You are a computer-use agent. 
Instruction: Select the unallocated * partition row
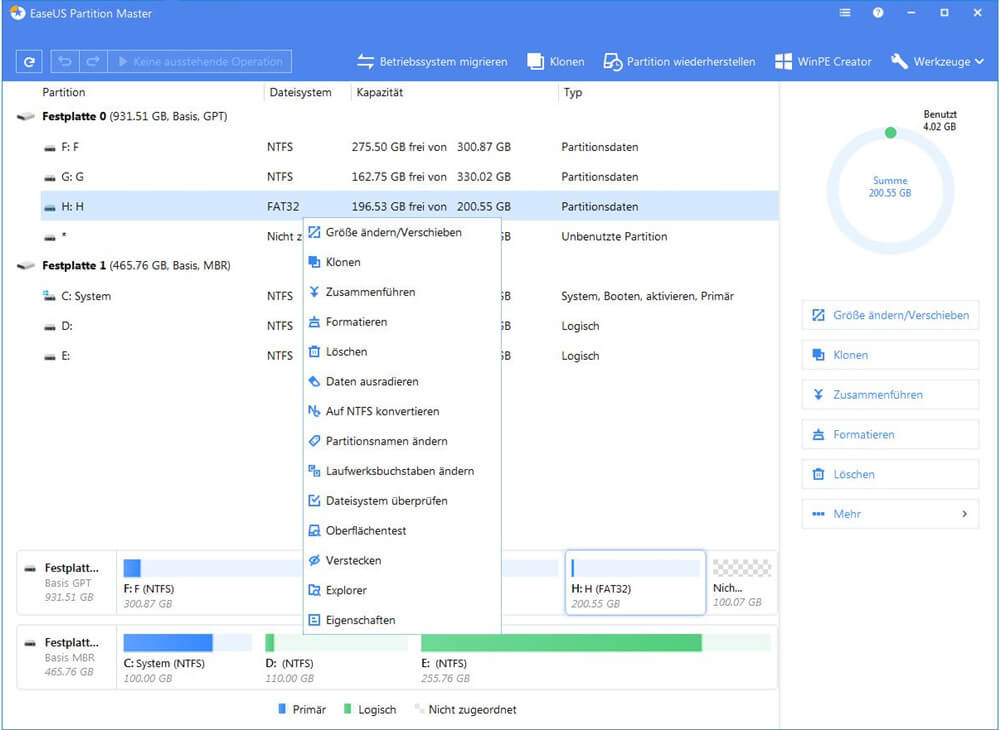tap(409, 237)
